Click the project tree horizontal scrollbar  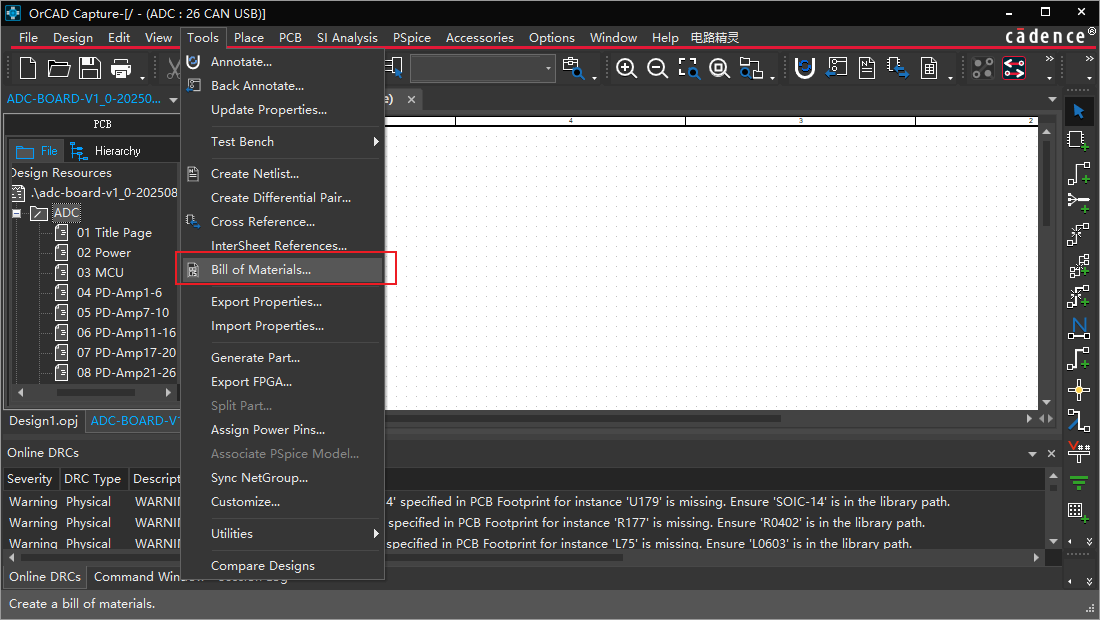[x=95, y=393]
